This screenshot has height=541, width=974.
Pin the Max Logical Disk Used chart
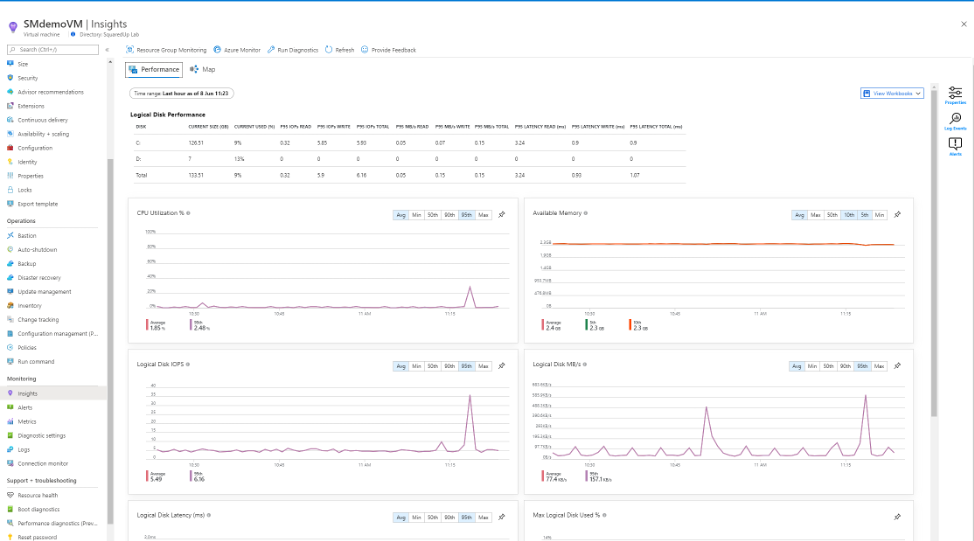pos(898,517)
